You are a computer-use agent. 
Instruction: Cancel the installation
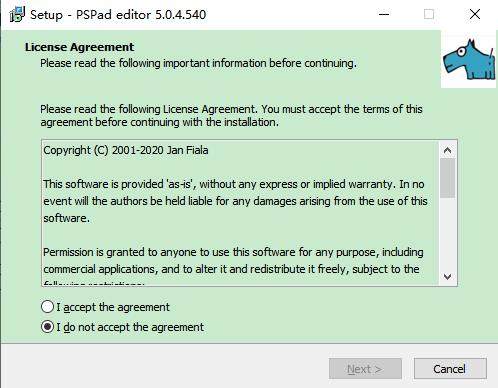tap(450, 369)
